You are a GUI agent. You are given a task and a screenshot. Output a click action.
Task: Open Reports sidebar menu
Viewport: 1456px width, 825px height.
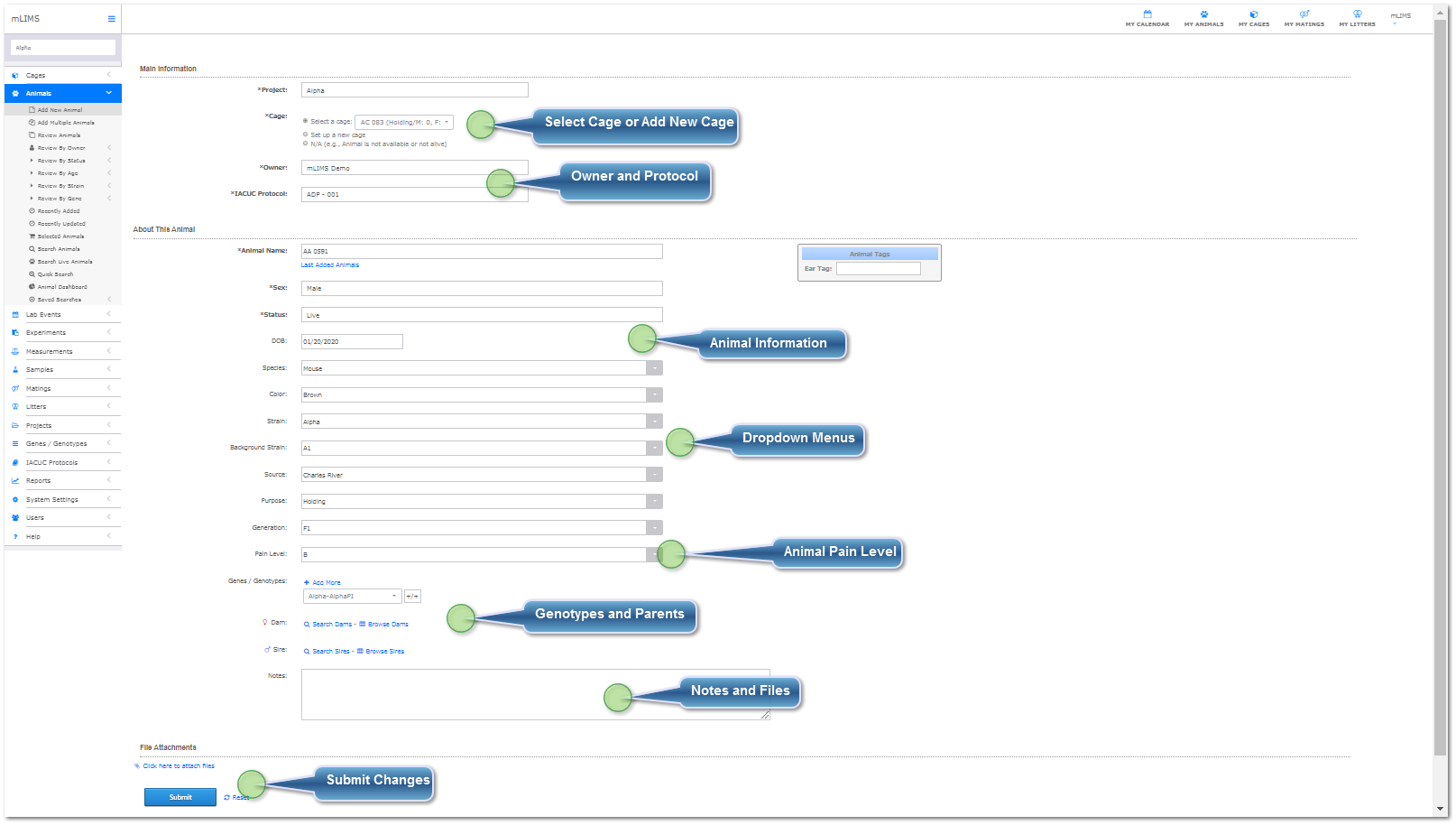pyautogui.click(x=63, y=481)
